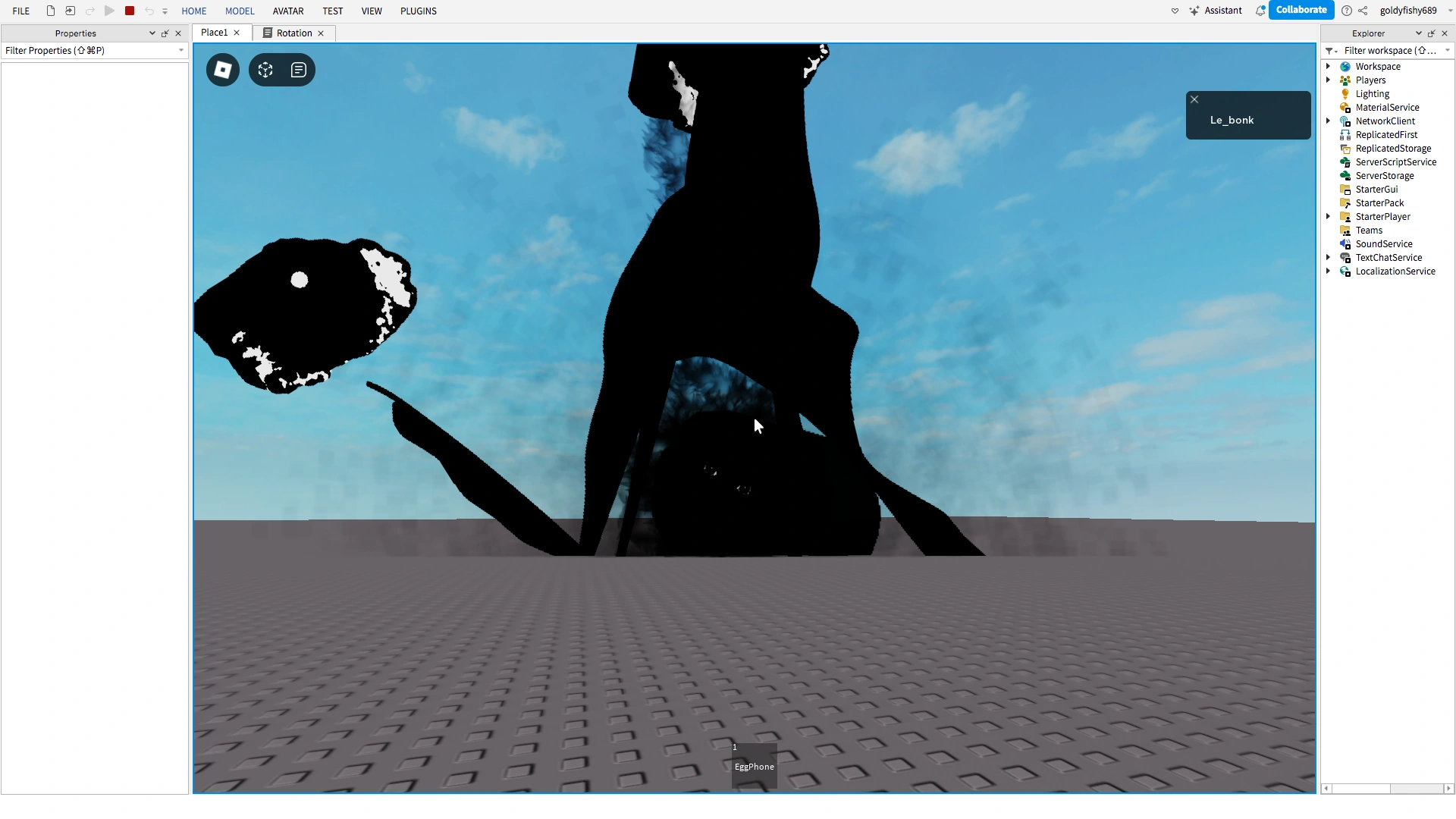
Task: Click the Assistant sparkle button
Action: click(1216, 11)
